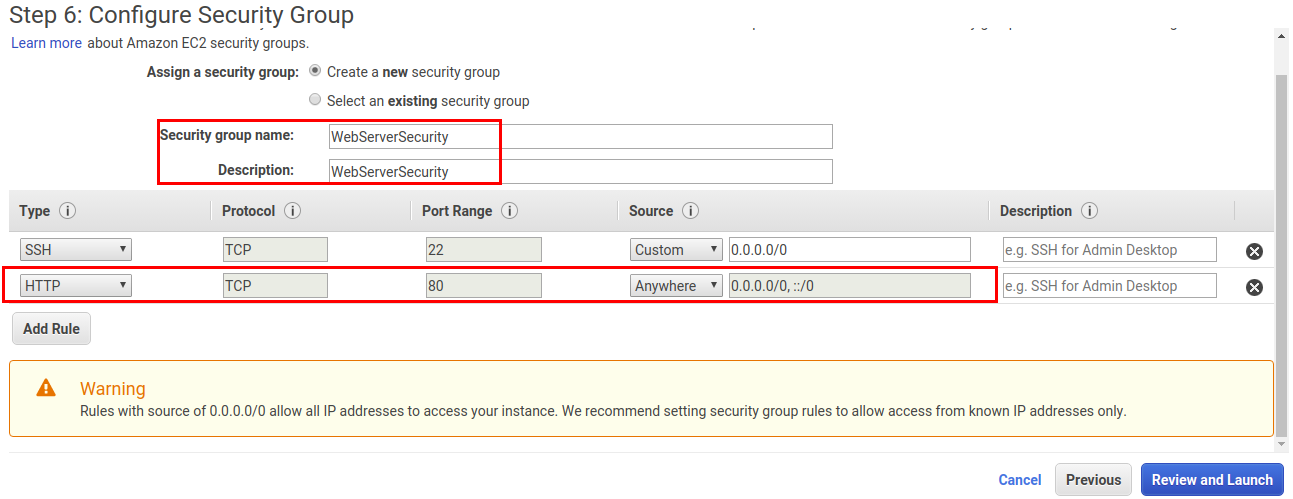Image resolution: width=1293 pixels, height=499 pixels.
Task: Remove the SSH rule with X icon
Action: pyautogui.click(x=1254, y=251)
